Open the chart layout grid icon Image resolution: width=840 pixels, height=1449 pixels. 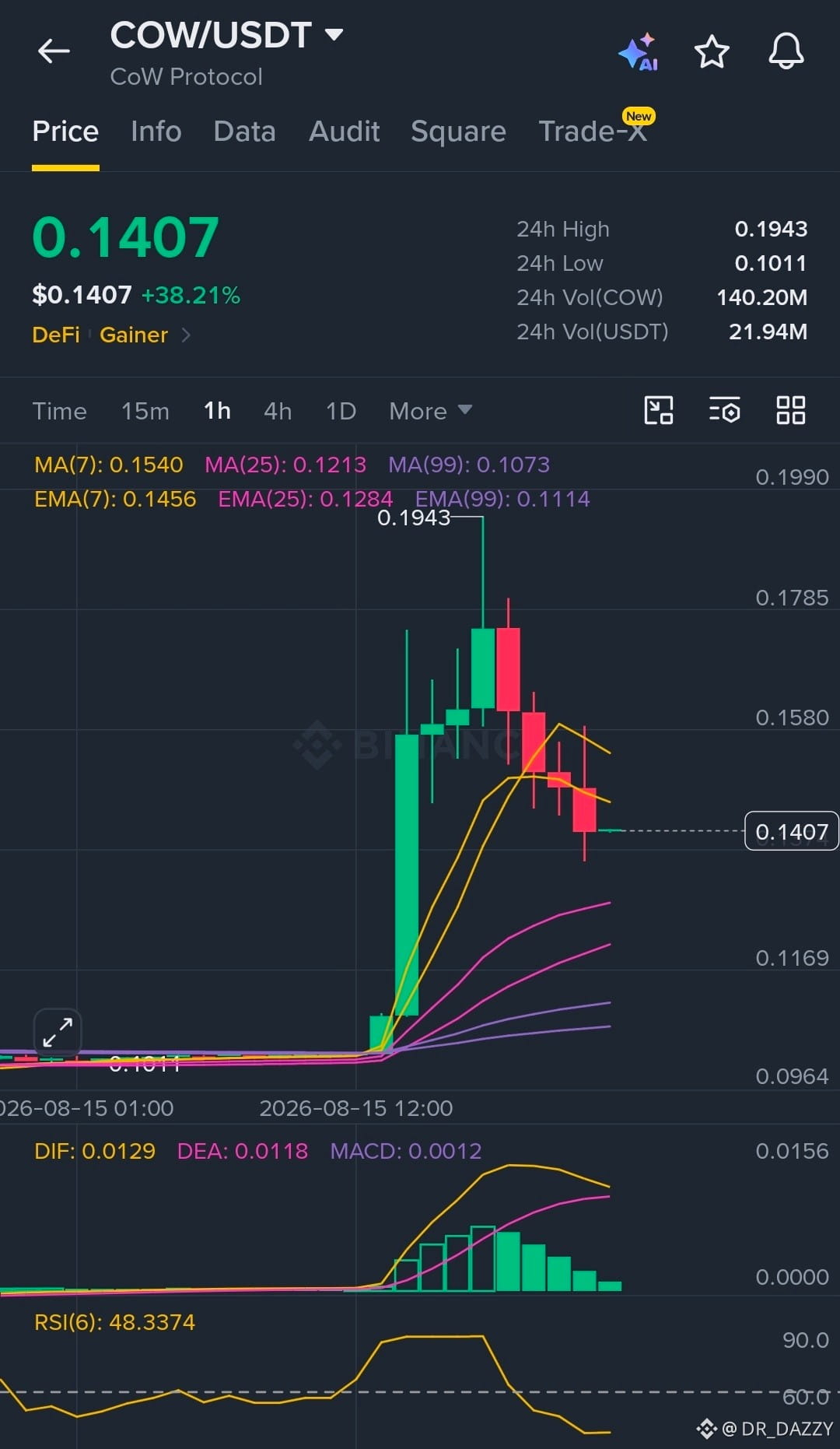tap(790, 410)
